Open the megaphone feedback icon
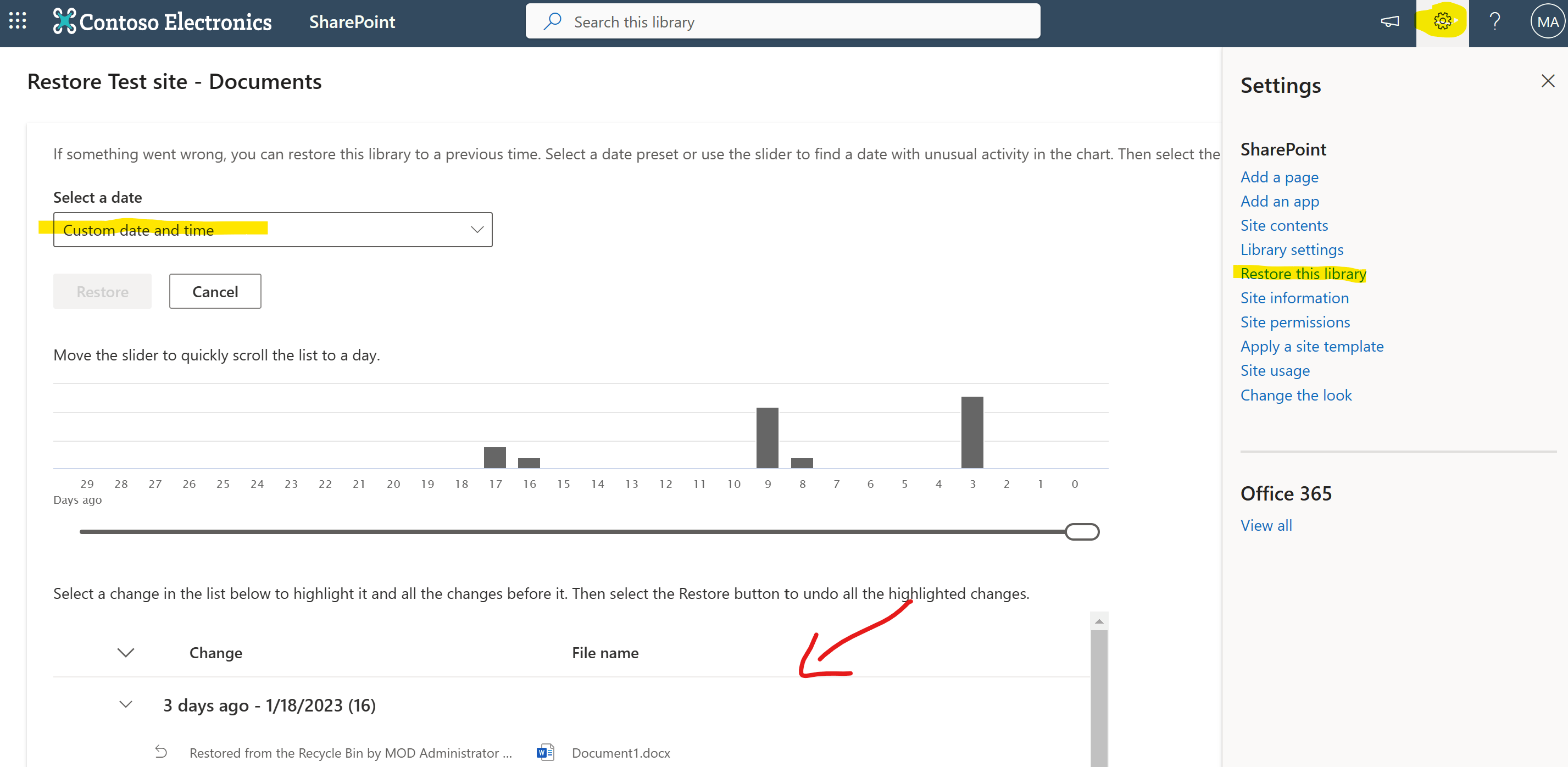 click(x=1389, y=22)
